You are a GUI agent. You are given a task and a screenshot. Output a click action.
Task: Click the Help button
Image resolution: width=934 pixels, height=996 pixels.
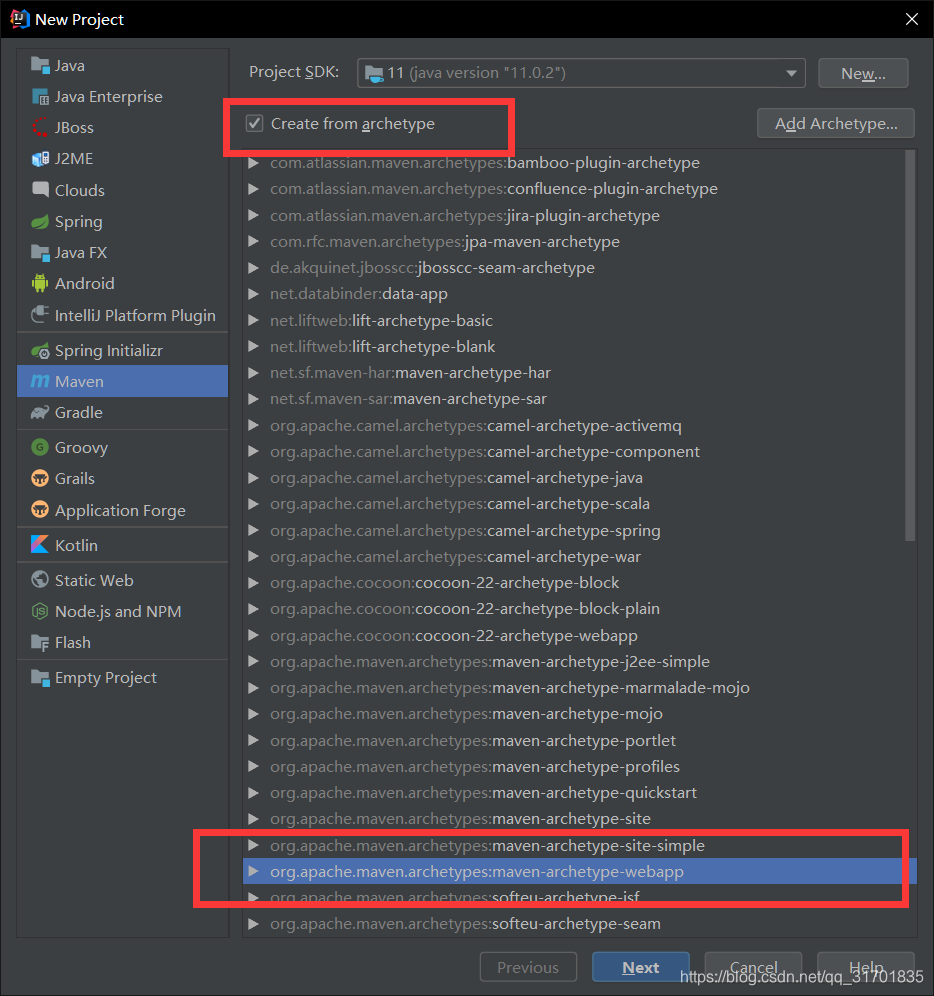pyautogui.click(x=865, y=967)
